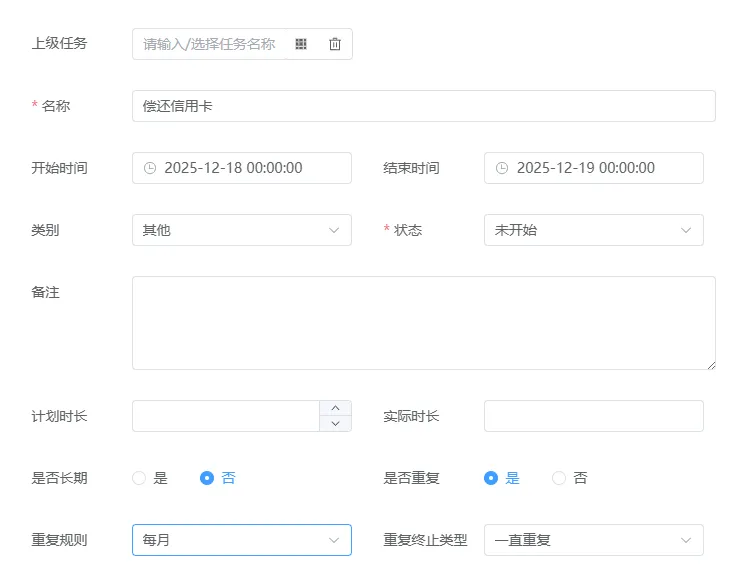Screen dimensions: 752x577
Task: Open the 状态 dropdown showing 未开始
Action: [x=593, y=230]
